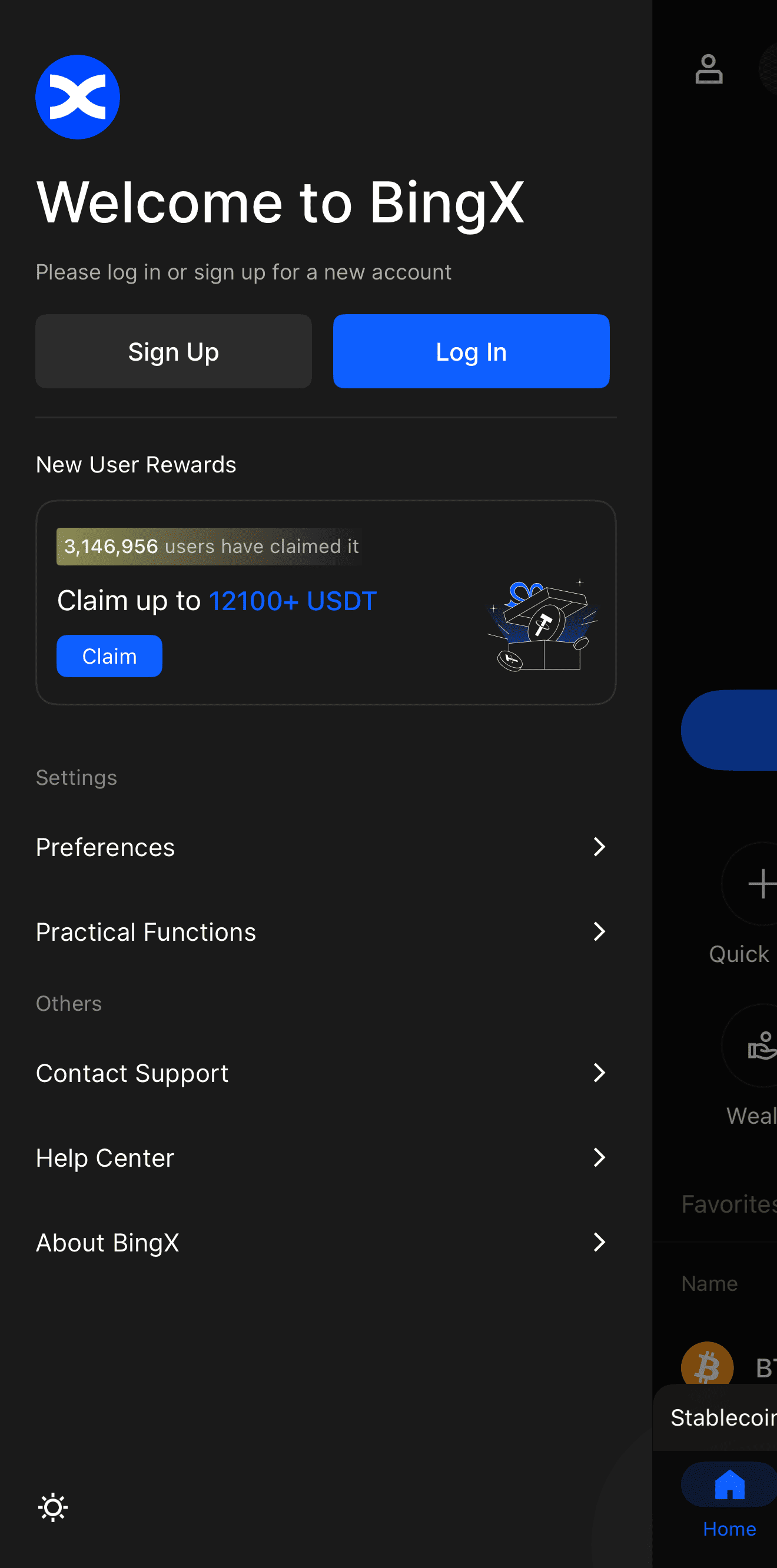Tap the 12100+ USDT reward text
Viewport: 777px width, 1568px height.
(293, 601)
